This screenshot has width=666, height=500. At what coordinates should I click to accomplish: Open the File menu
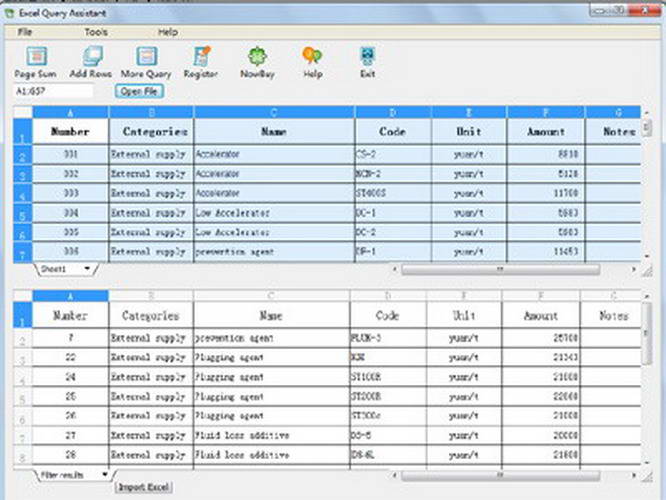click(x=25, y=32)
